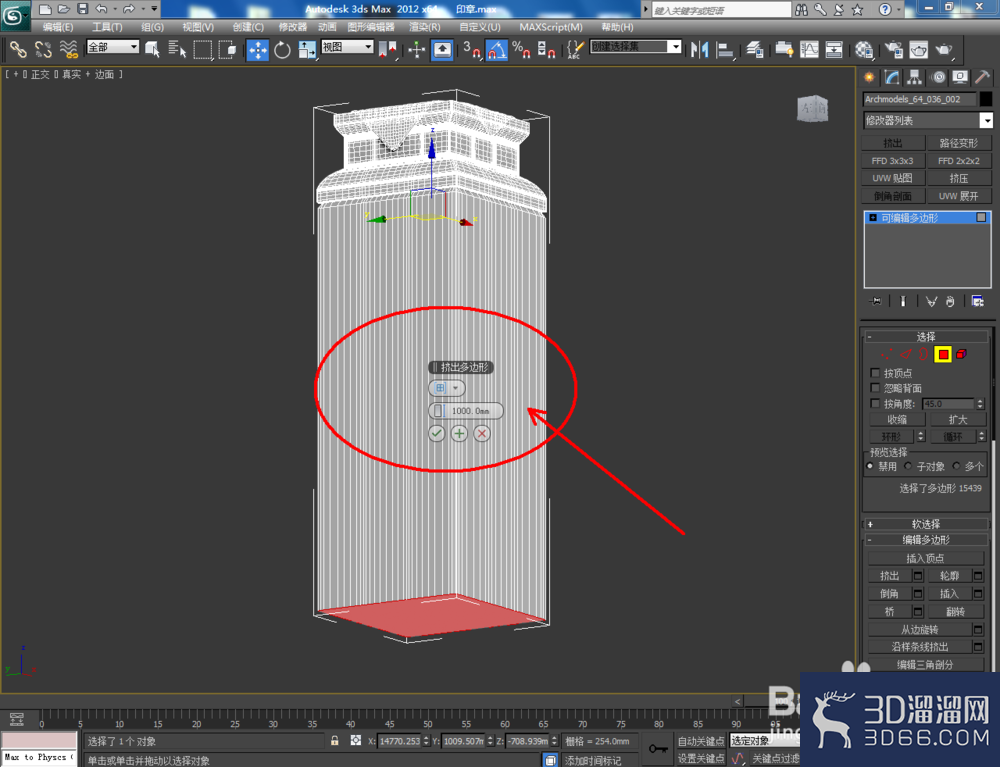Select 多个 preview selection radio
Image resolution: width=1000 pixels, height=767 pixels.
pos(956,466)
